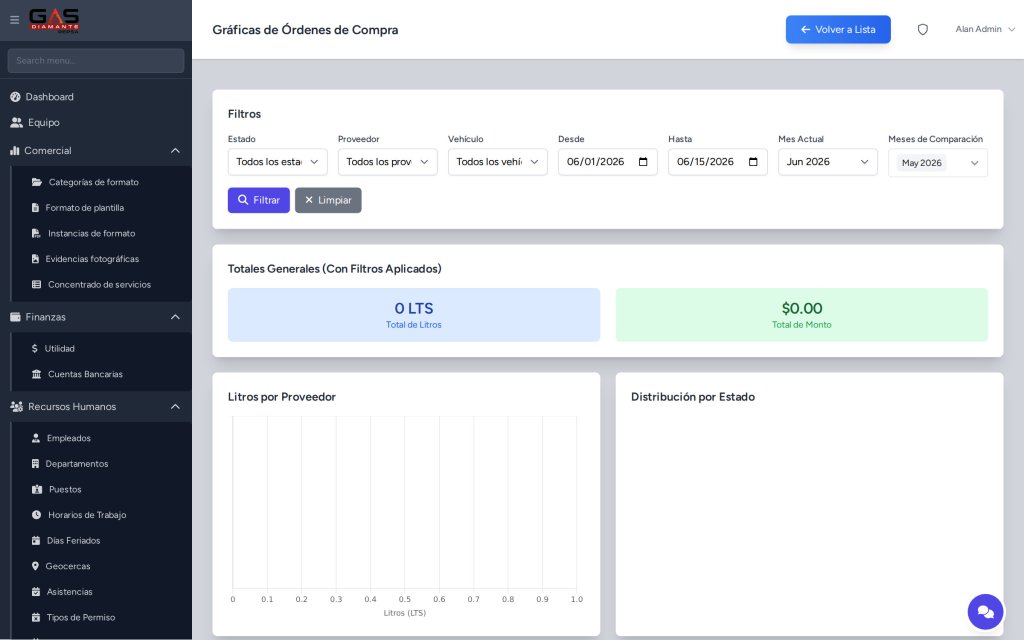Click the Departamentos building icon

tap(36, 464)
